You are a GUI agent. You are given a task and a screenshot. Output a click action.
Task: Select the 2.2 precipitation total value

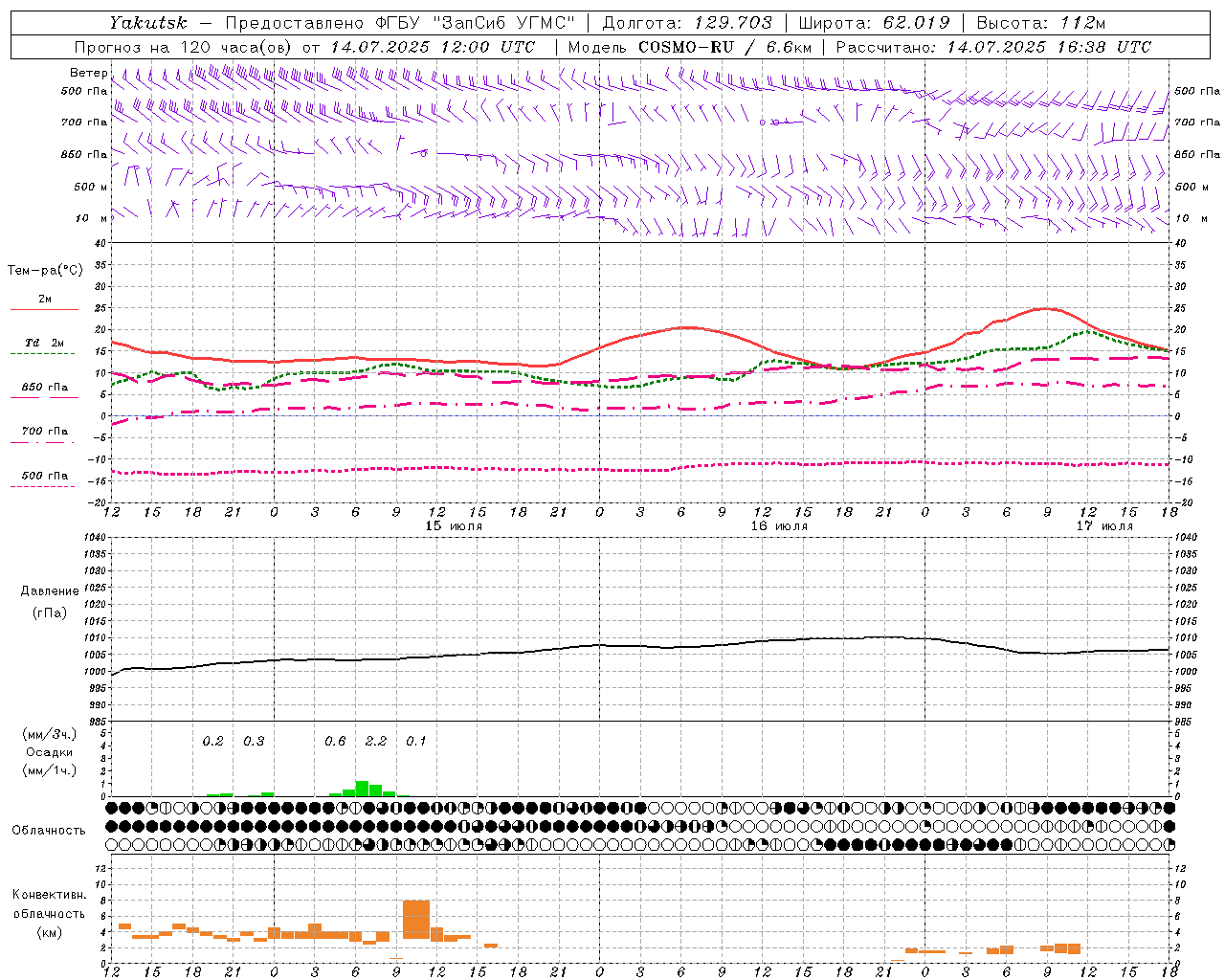click(376, 741)
